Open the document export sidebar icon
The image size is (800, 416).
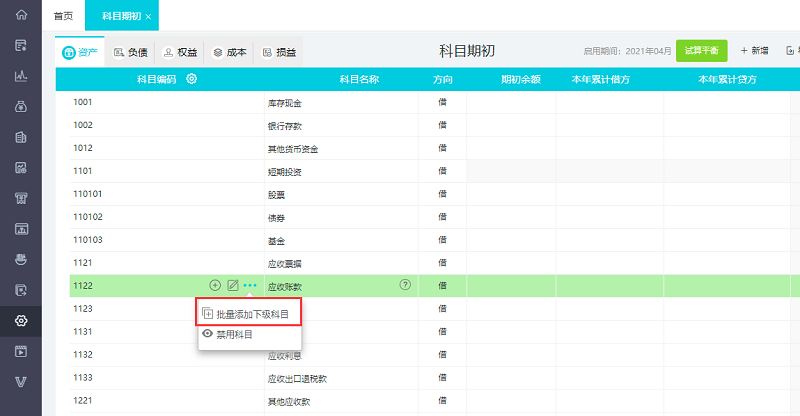click(x=21, y=290)
